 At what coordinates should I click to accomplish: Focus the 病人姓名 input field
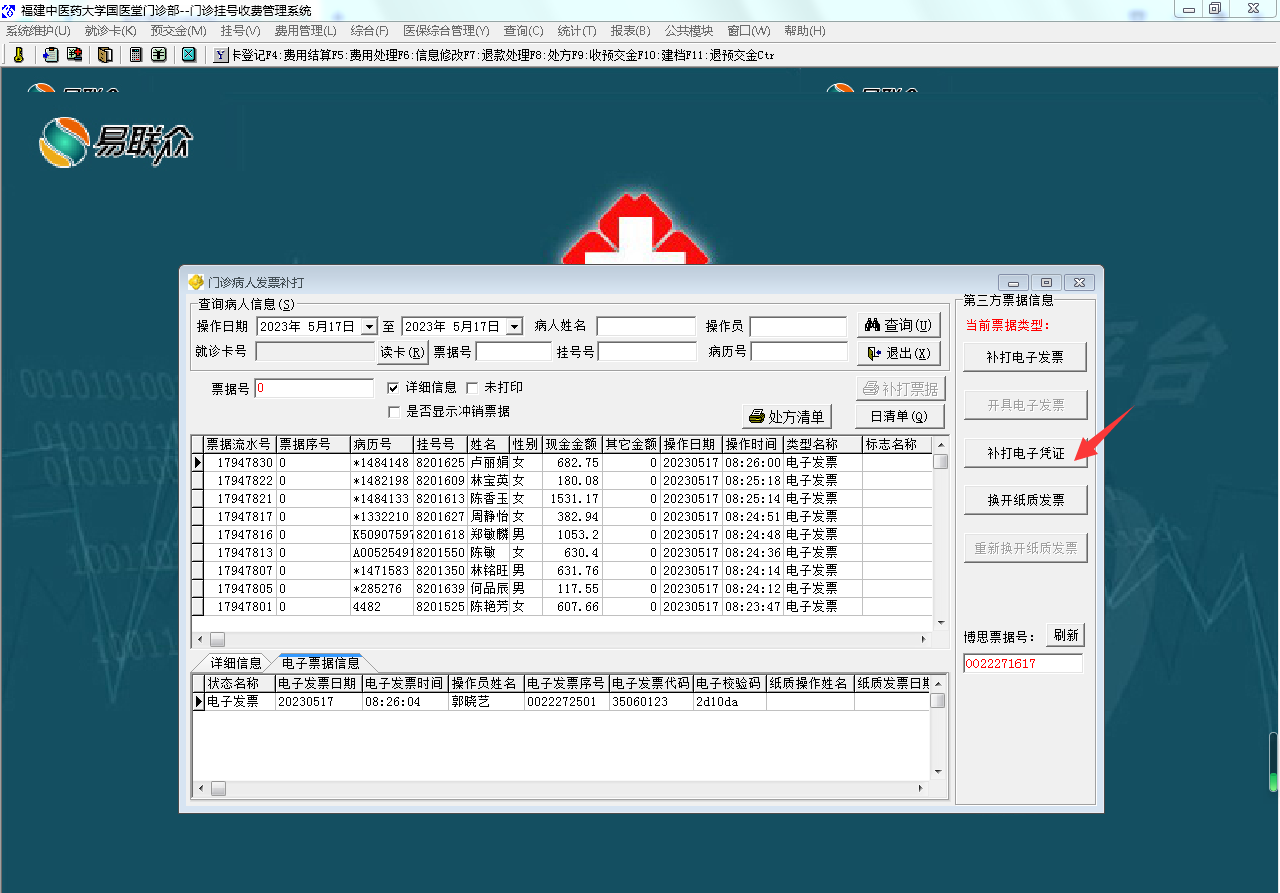(x=646, y=326)
